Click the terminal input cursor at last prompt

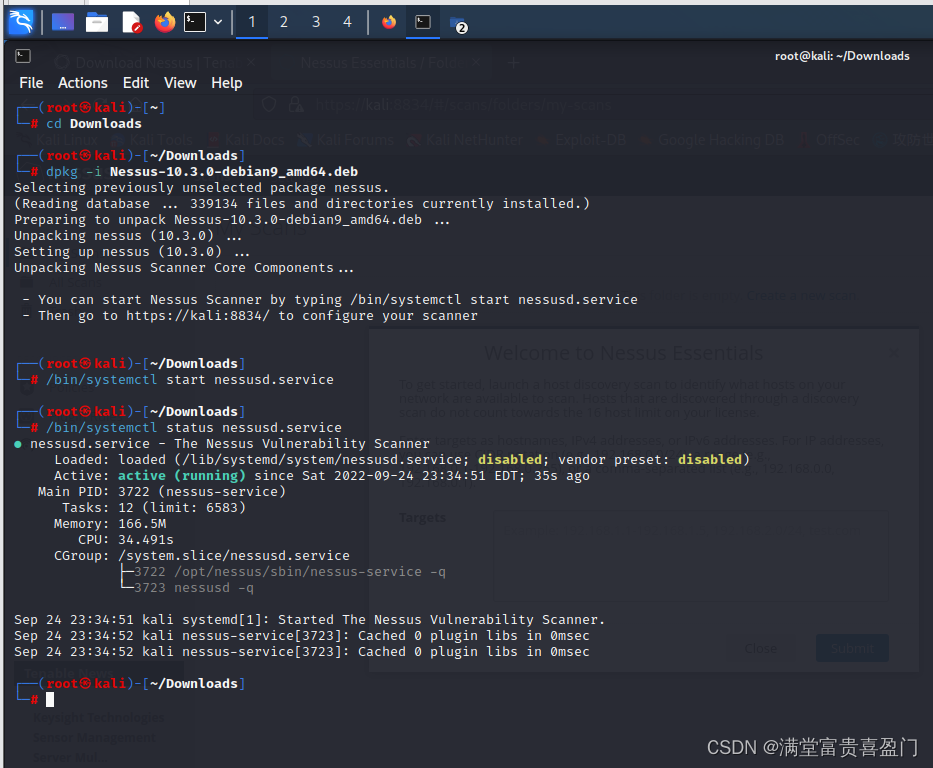click(50, 700)
